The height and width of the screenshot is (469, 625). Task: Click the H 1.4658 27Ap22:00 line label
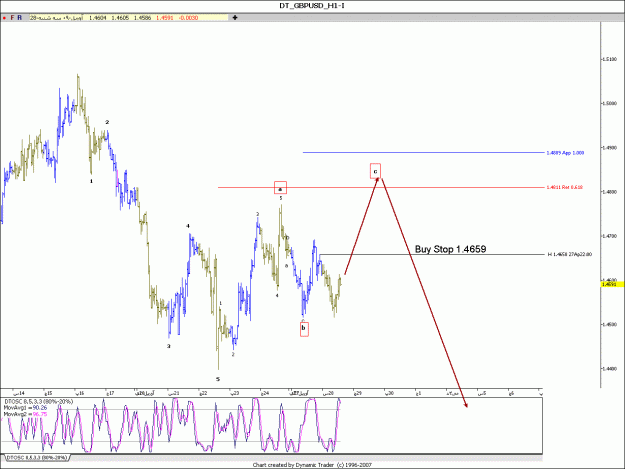(570, 254)
